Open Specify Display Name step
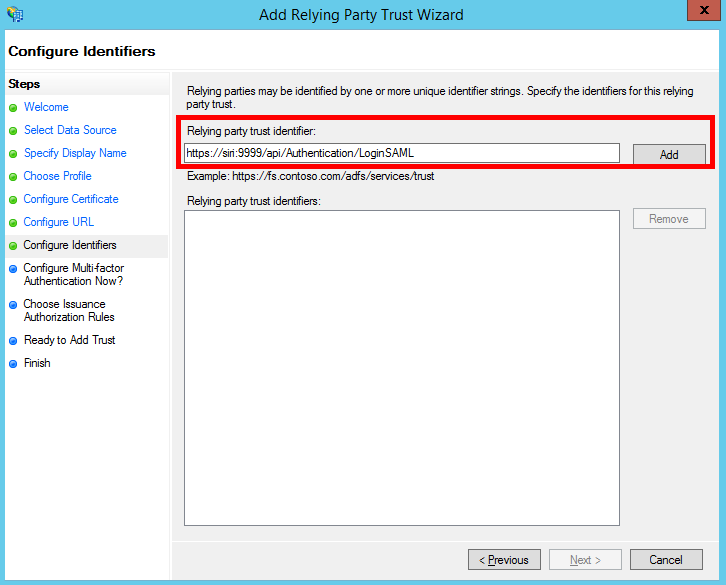 (75, 153)
